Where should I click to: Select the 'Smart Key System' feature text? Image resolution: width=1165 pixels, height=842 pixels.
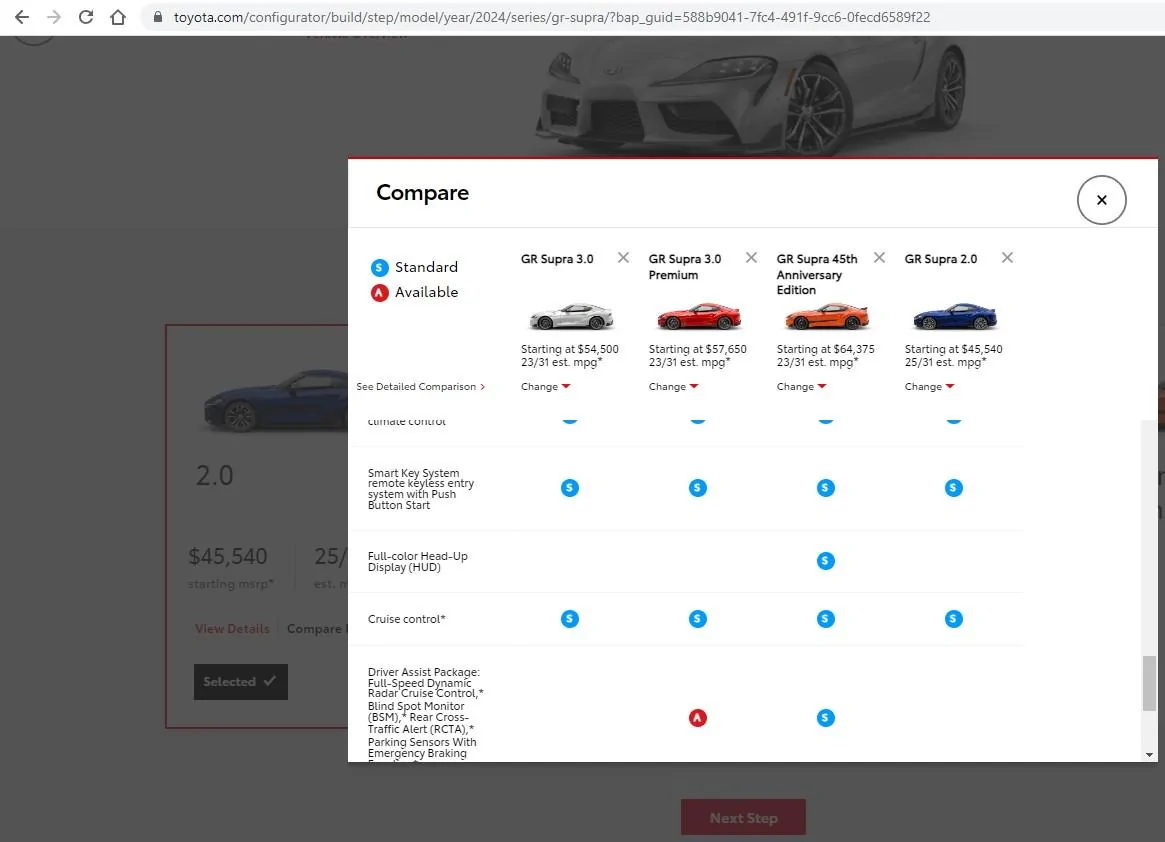[x=421, y=489]
